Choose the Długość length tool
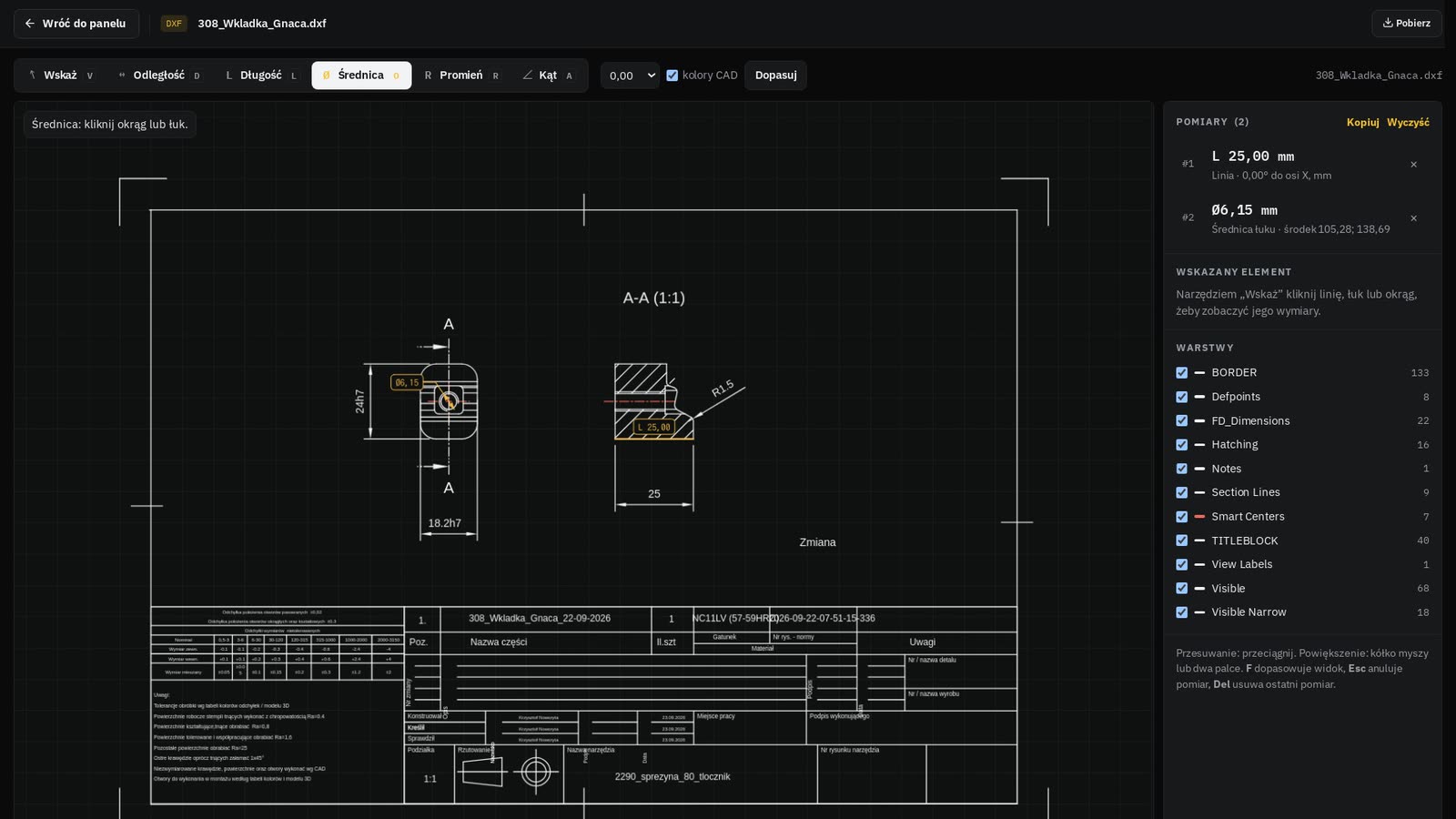This screenshot has width=1456, height=819. coord(261,76)
